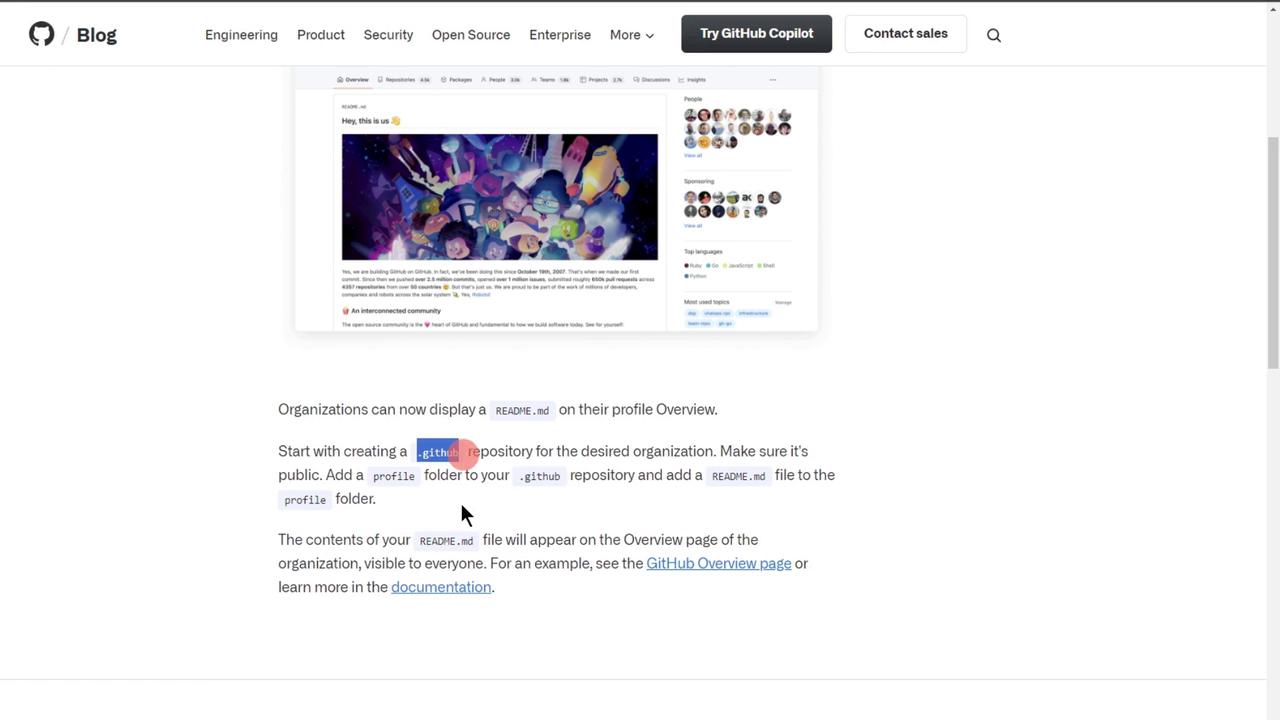Open the documentation link
The height and width of the screenshot is (720, 1280).
tap(441, 587)
